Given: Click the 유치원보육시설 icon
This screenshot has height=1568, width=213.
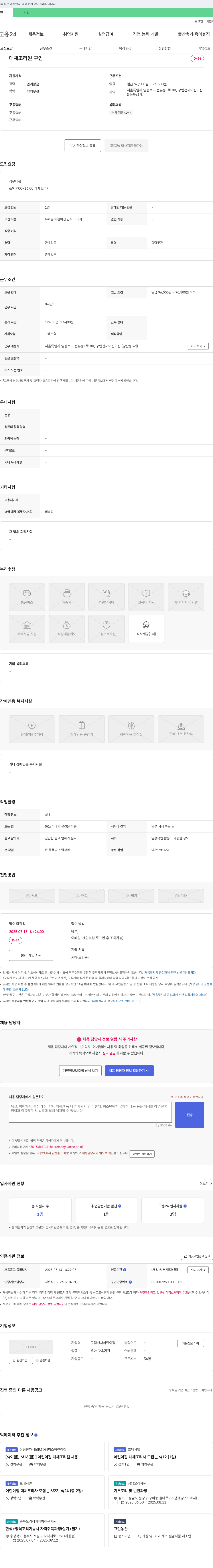Looking at the screenshot, I should click(106, 629).
